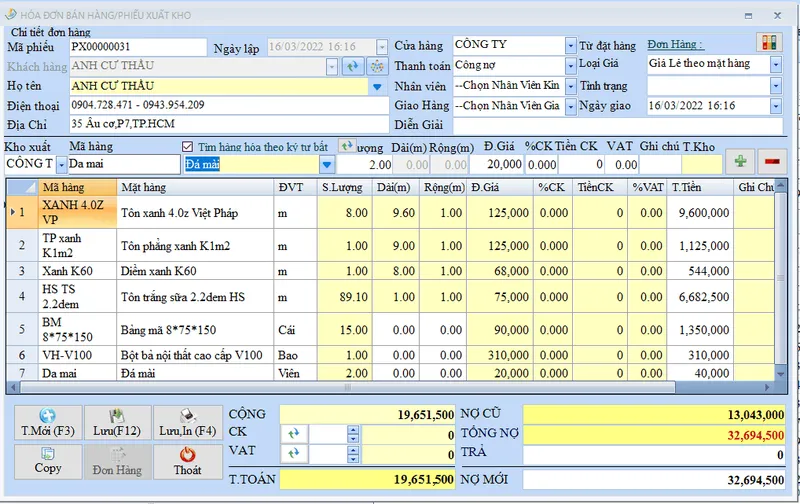Expand the Họ tên dropdown arrow

(377, 87)
